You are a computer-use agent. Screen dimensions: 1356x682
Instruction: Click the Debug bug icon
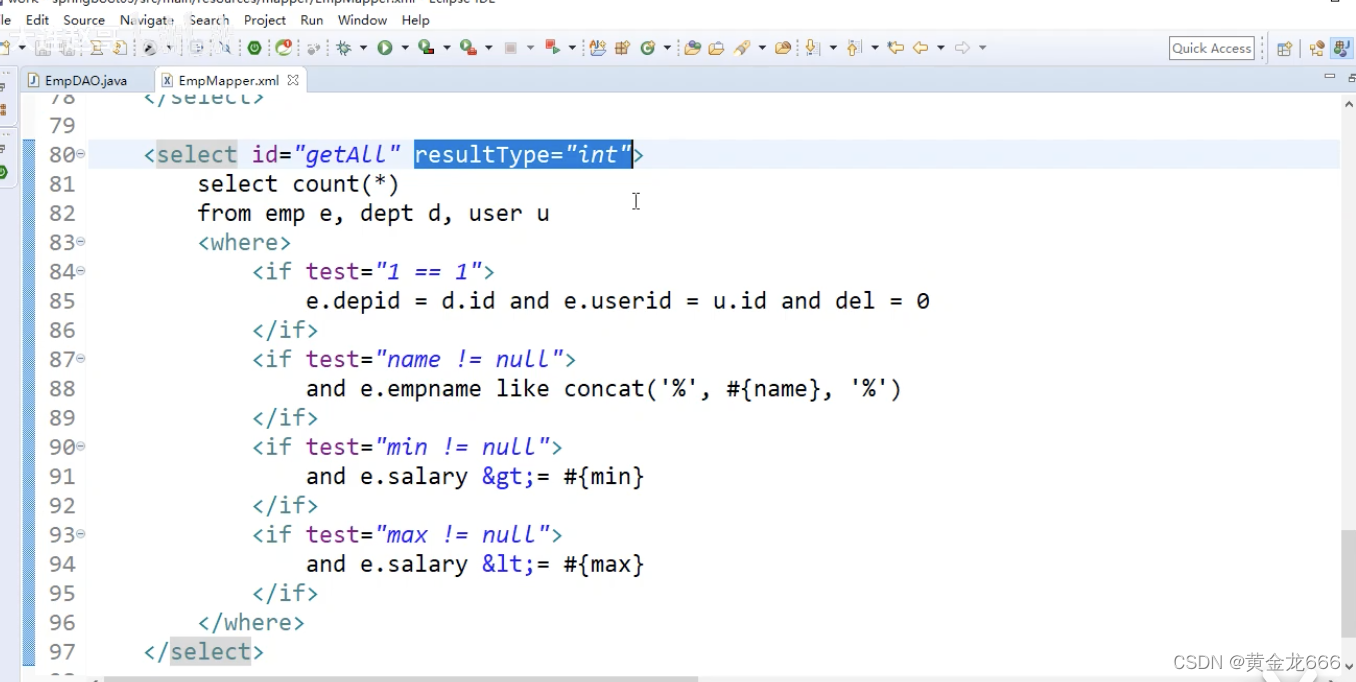[x=346, y=47]
